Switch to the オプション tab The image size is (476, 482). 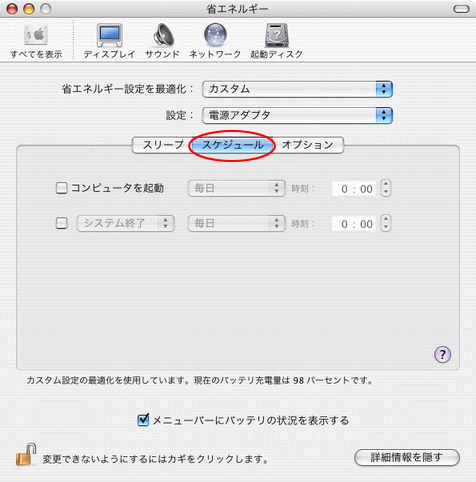307,145
